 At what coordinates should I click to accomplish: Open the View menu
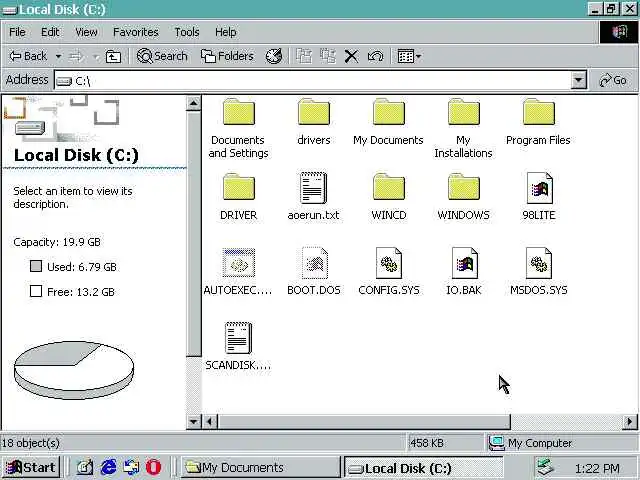(86, 32)
